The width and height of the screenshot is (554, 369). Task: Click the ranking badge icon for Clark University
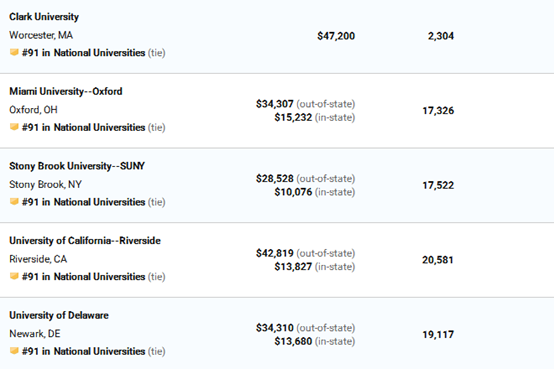point(14,52)
